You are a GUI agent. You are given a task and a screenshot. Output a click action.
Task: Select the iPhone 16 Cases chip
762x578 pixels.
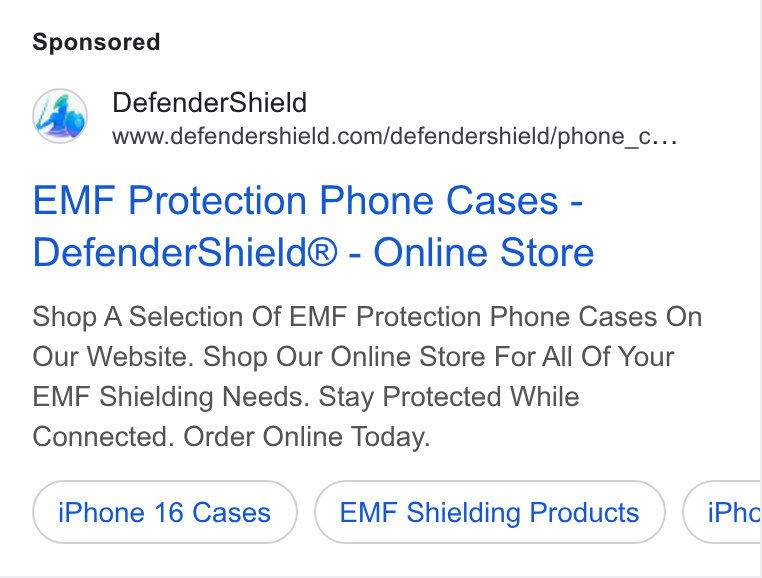click(x=165, y=512)
